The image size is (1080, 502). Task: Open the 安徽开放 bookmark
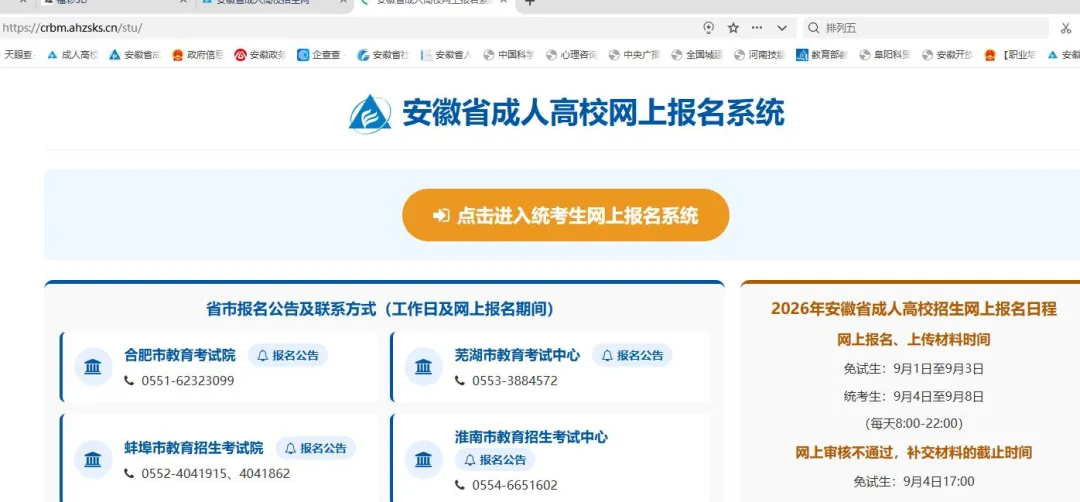[947, 55]
